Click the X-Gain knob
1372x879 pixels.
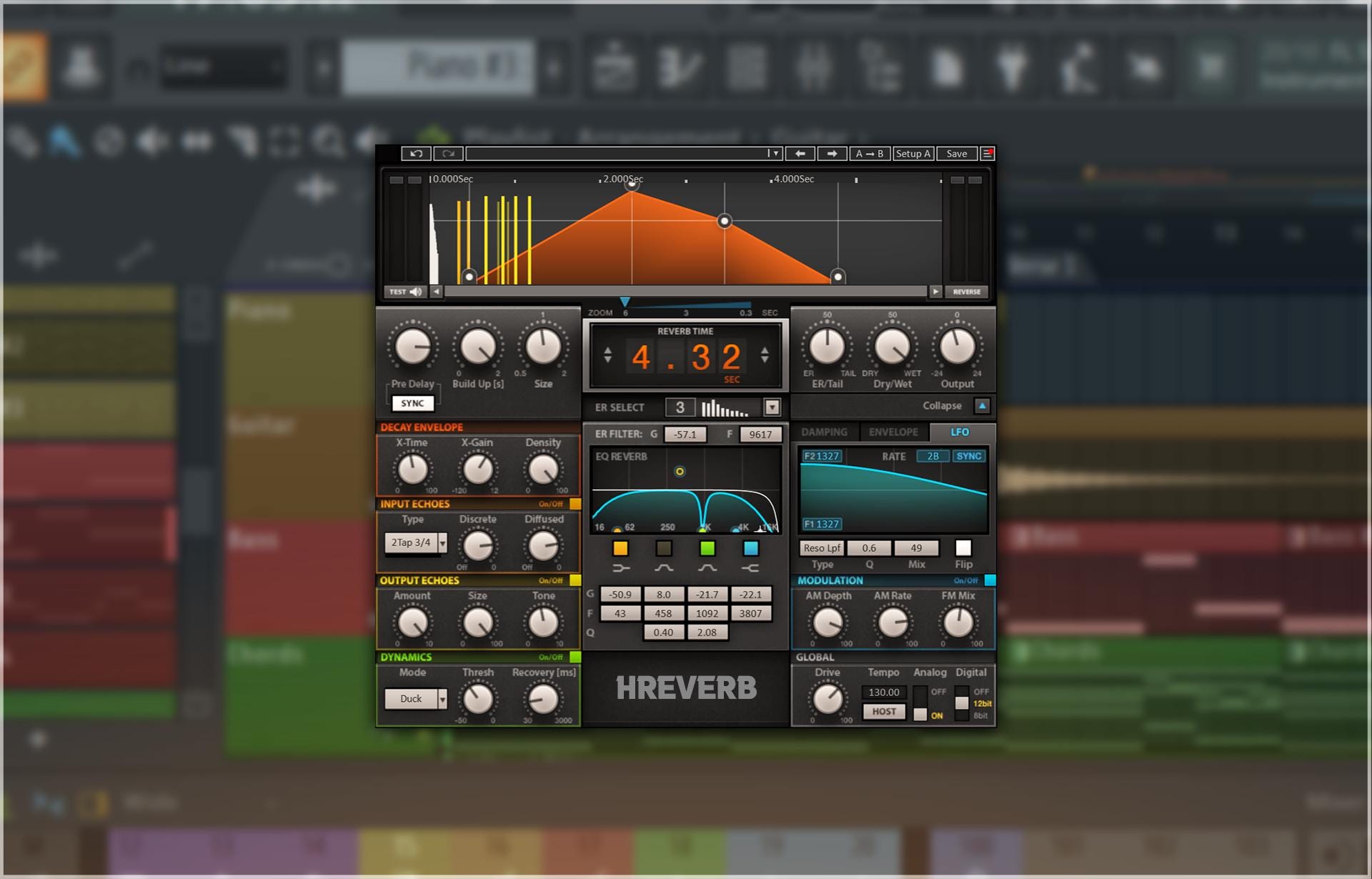click(478, 470)
